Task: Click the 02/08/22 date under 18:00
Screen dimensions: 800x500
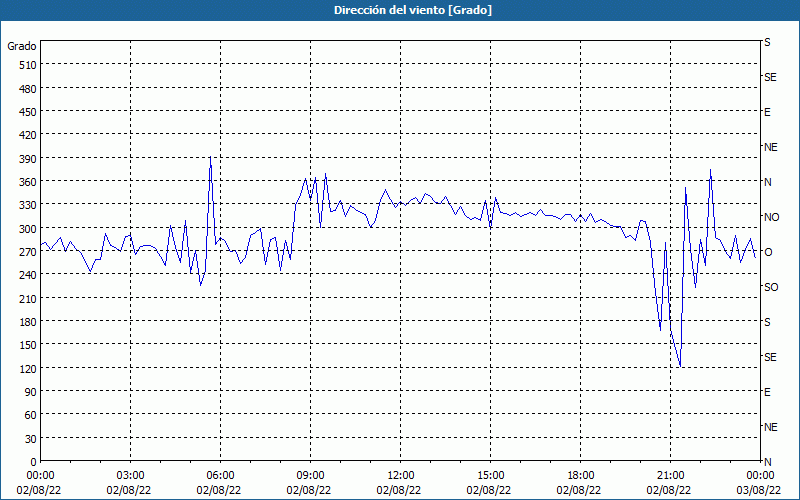Action: (x=579, y=490)
